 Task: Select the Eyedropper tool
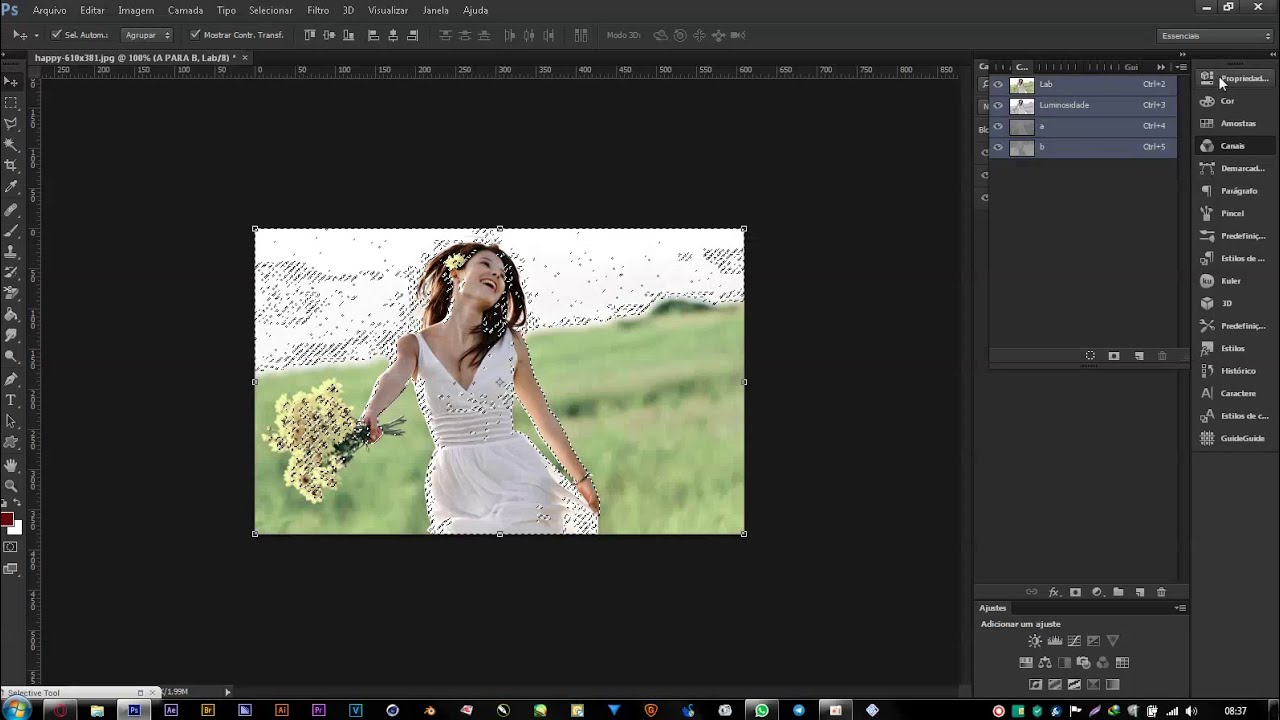11,186
